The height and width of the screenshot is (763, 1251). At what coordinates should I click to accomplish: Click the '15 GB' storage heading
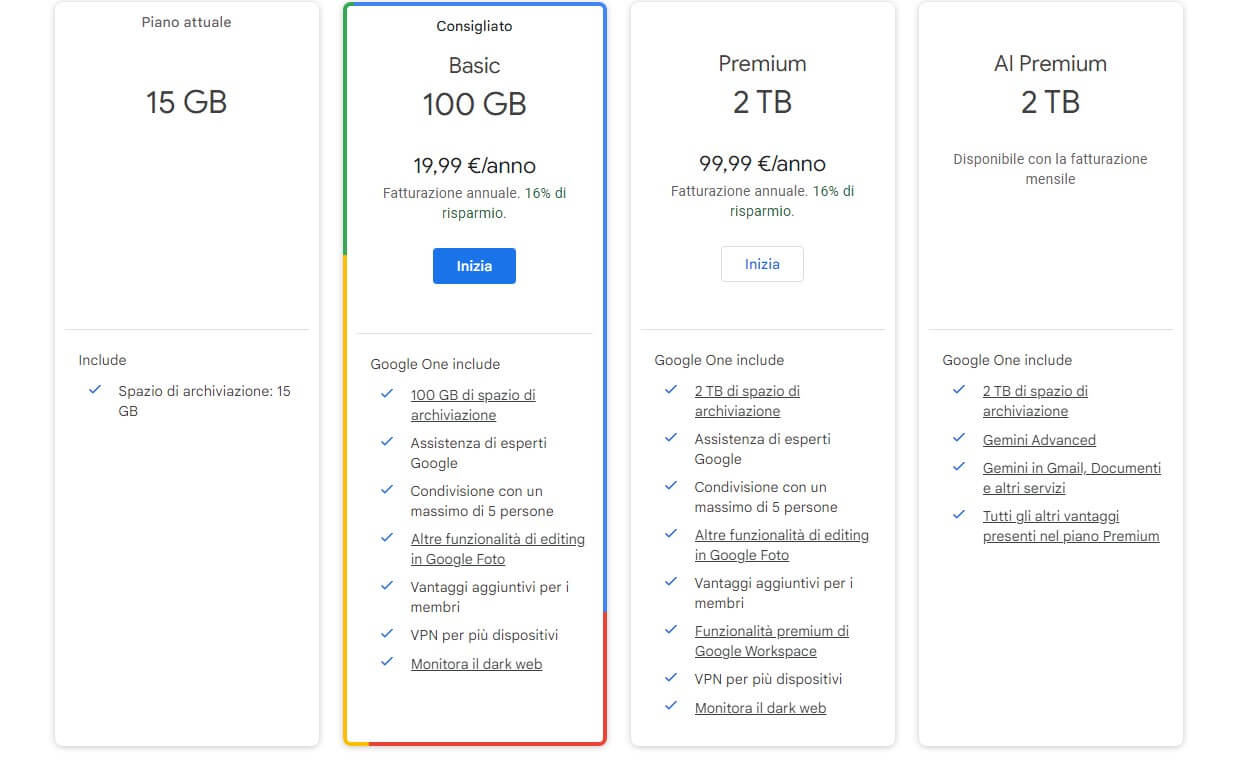(x=186, y=102)
